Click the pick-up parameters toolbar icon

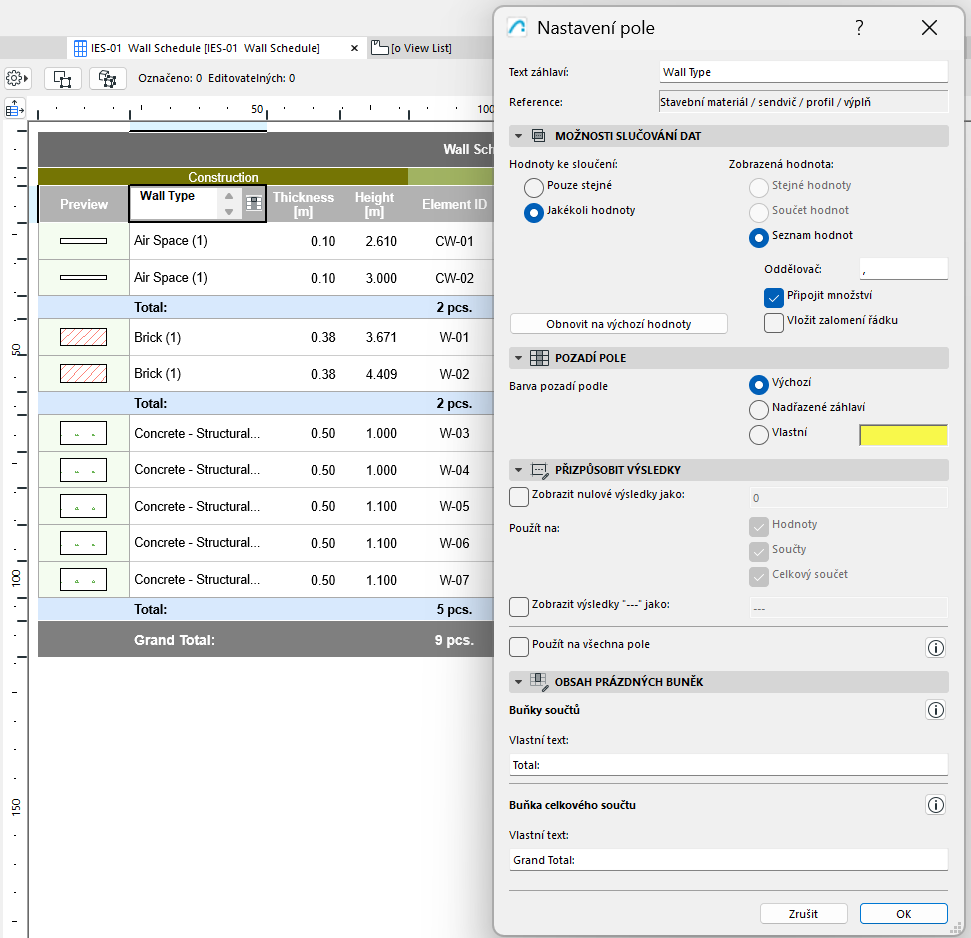click(x=107, y=77)
